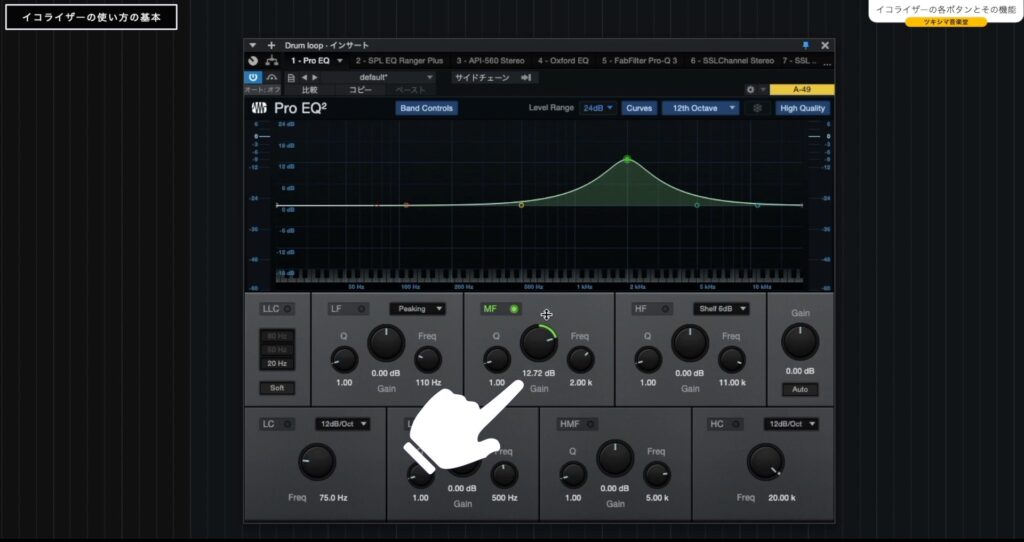Click the MF gain value 12.72 dB
The width and height of the screenshot is (1024, 542).
coord(538,374)
